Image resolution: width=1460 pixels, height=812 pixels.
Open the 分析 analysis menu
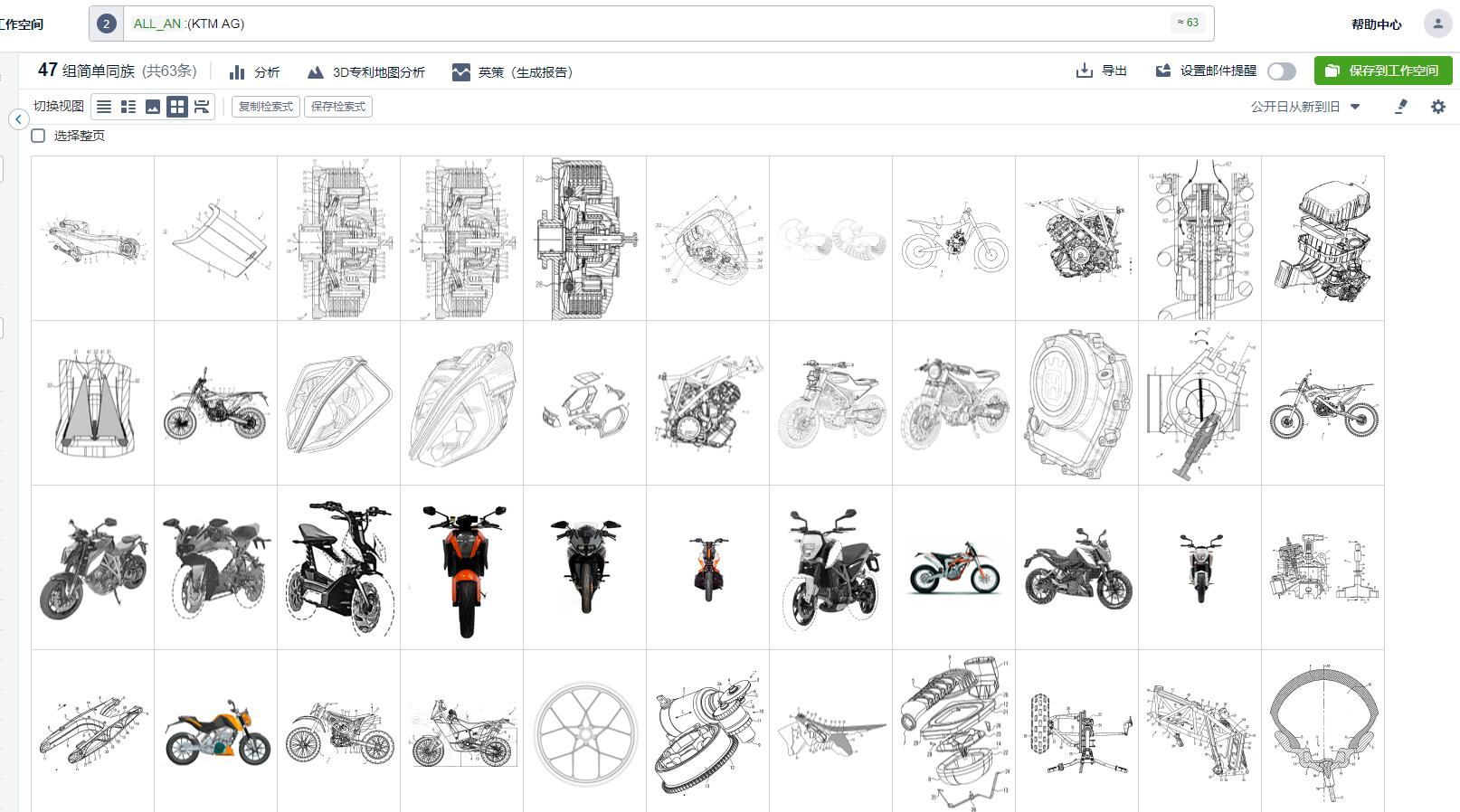254,72
